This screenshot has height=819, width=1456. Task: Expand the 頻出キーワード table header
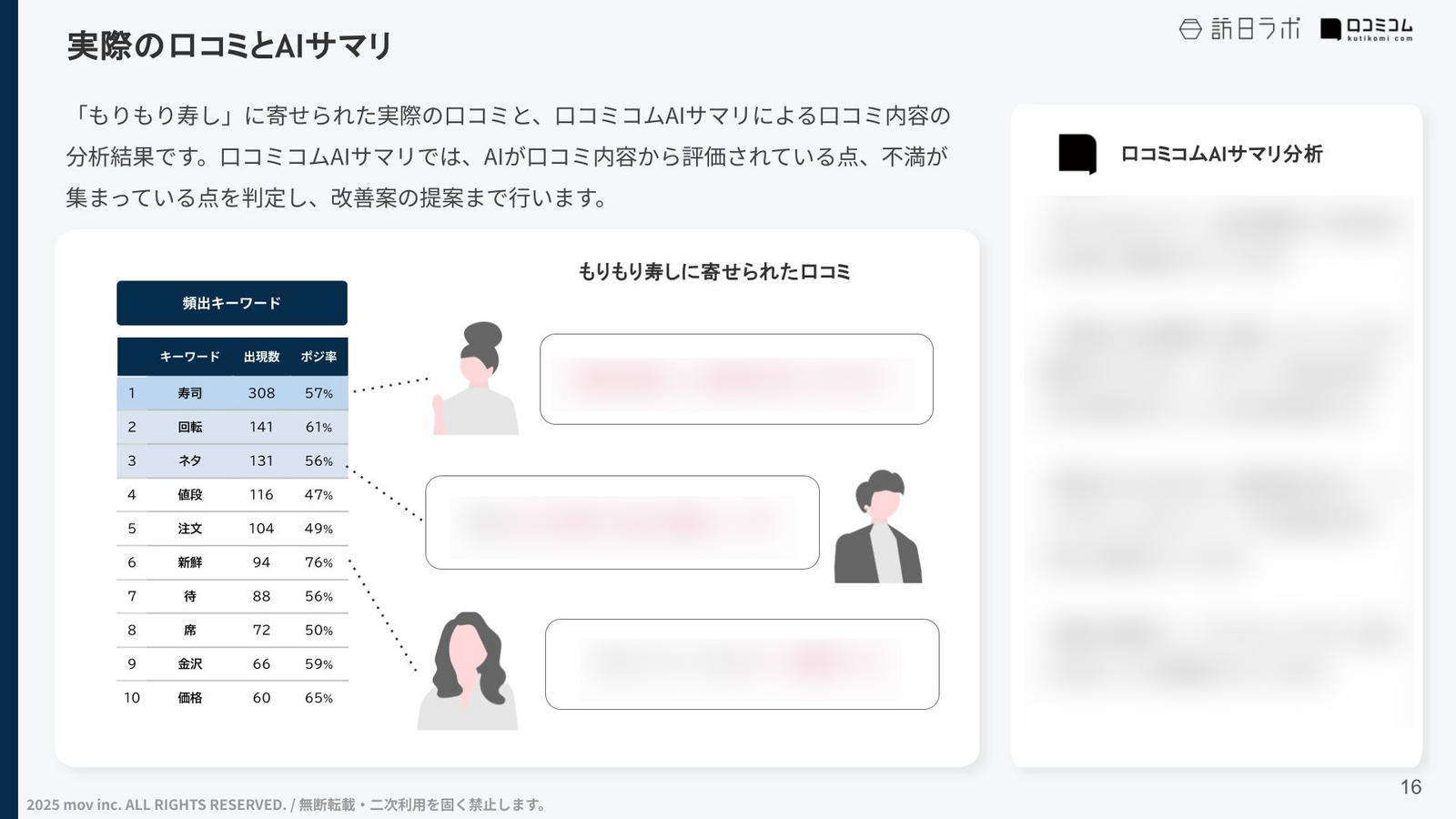point(231,303)
